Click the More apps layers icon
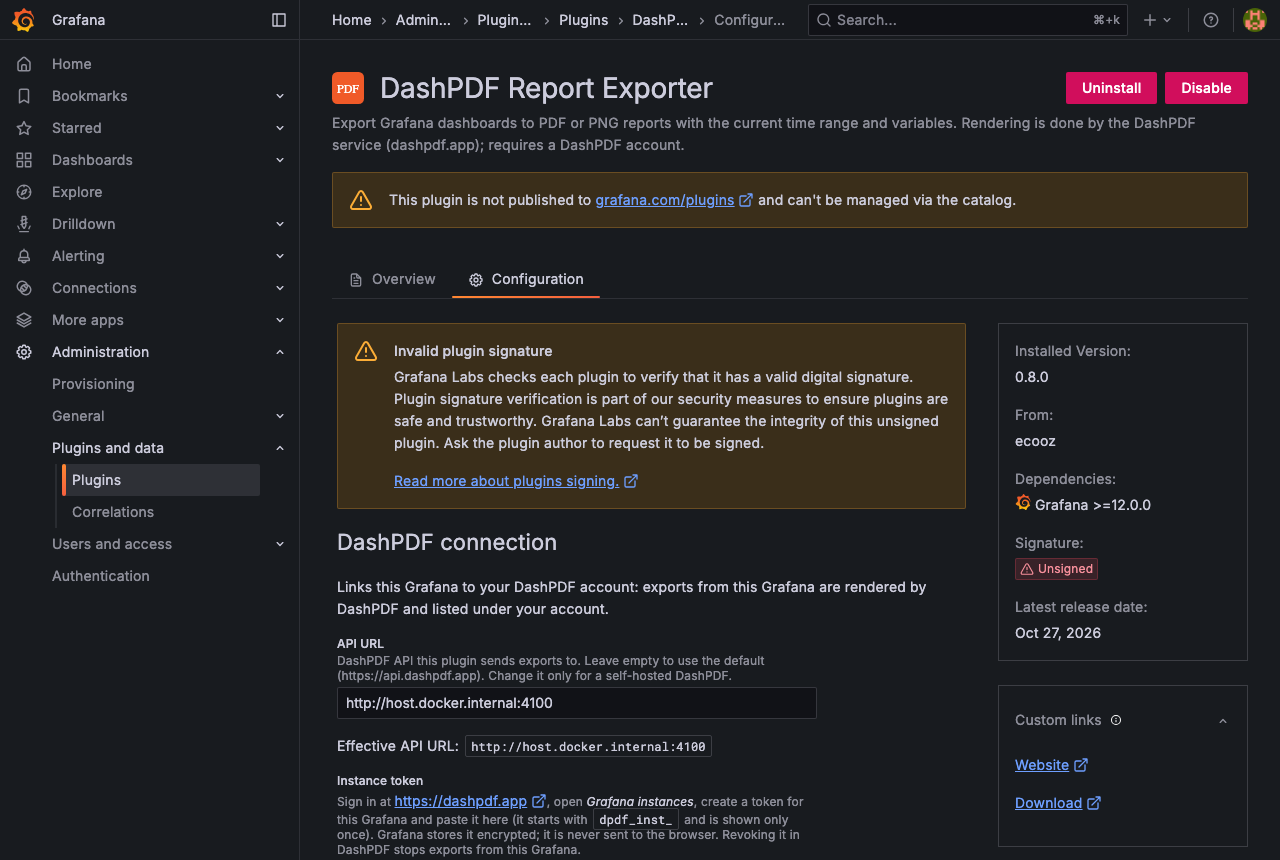1280x860 pixels. (x=24, y=320)
